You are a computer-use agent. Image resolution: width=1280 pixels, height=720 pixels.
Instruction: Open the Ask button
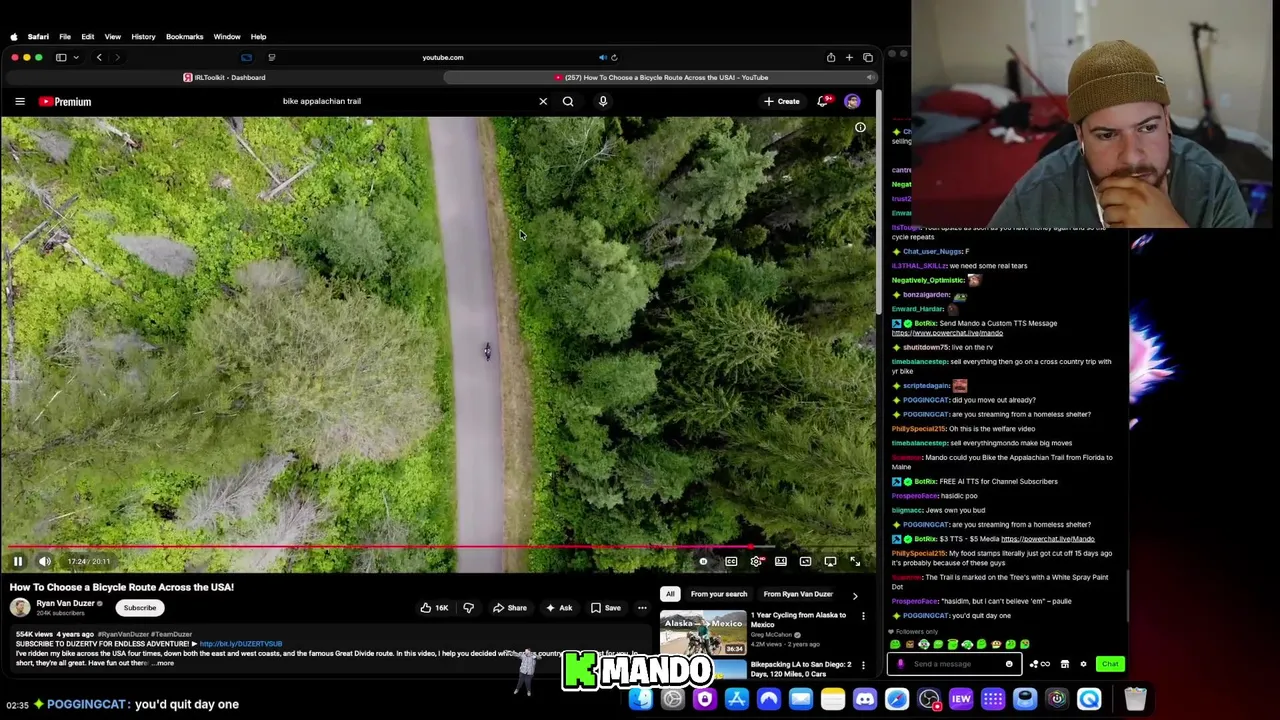pyautogui.click(x=559, y=608)
